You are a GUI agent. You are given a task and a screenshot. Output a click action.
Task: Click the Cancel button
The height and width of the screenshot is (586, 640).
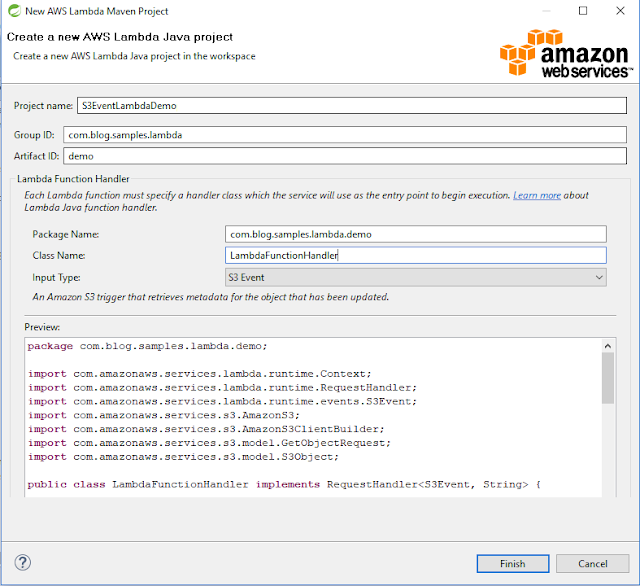(x=592, y=564)
